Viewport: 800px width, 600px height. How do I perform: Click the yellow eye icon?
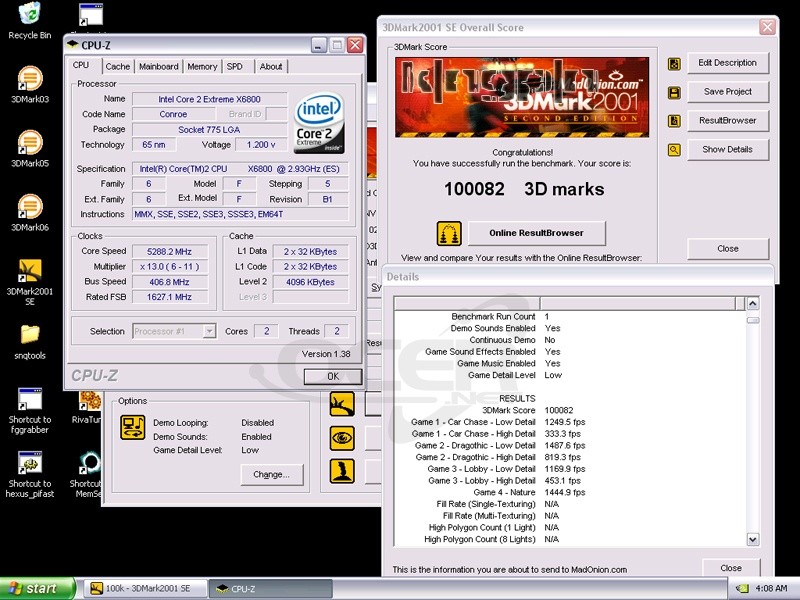tap(342, 437)
